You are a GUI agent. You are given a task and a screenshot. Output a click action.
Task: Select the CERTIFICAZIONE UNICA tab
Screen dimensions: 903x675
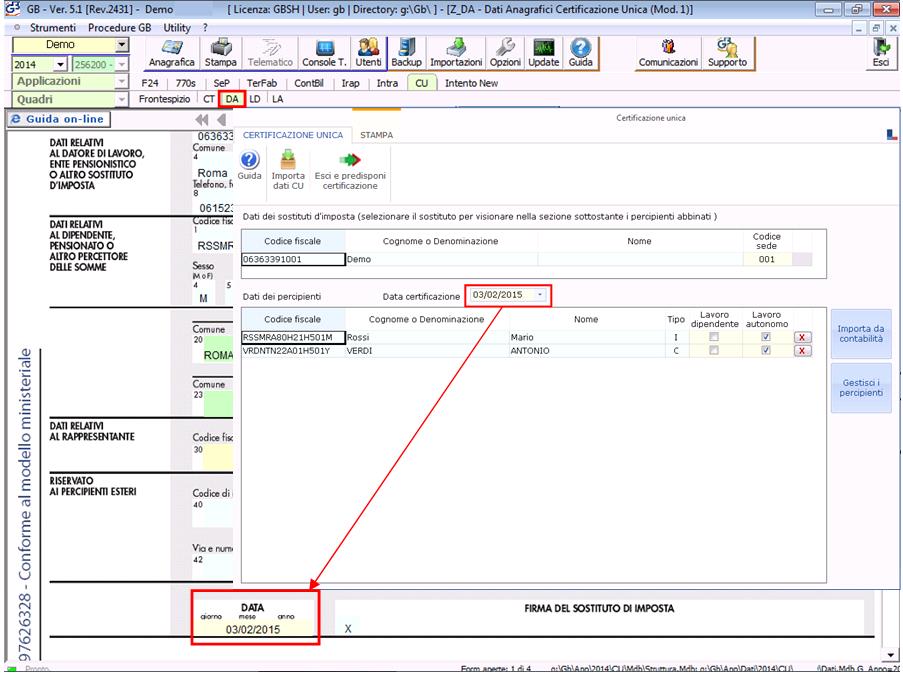(293, 135)
